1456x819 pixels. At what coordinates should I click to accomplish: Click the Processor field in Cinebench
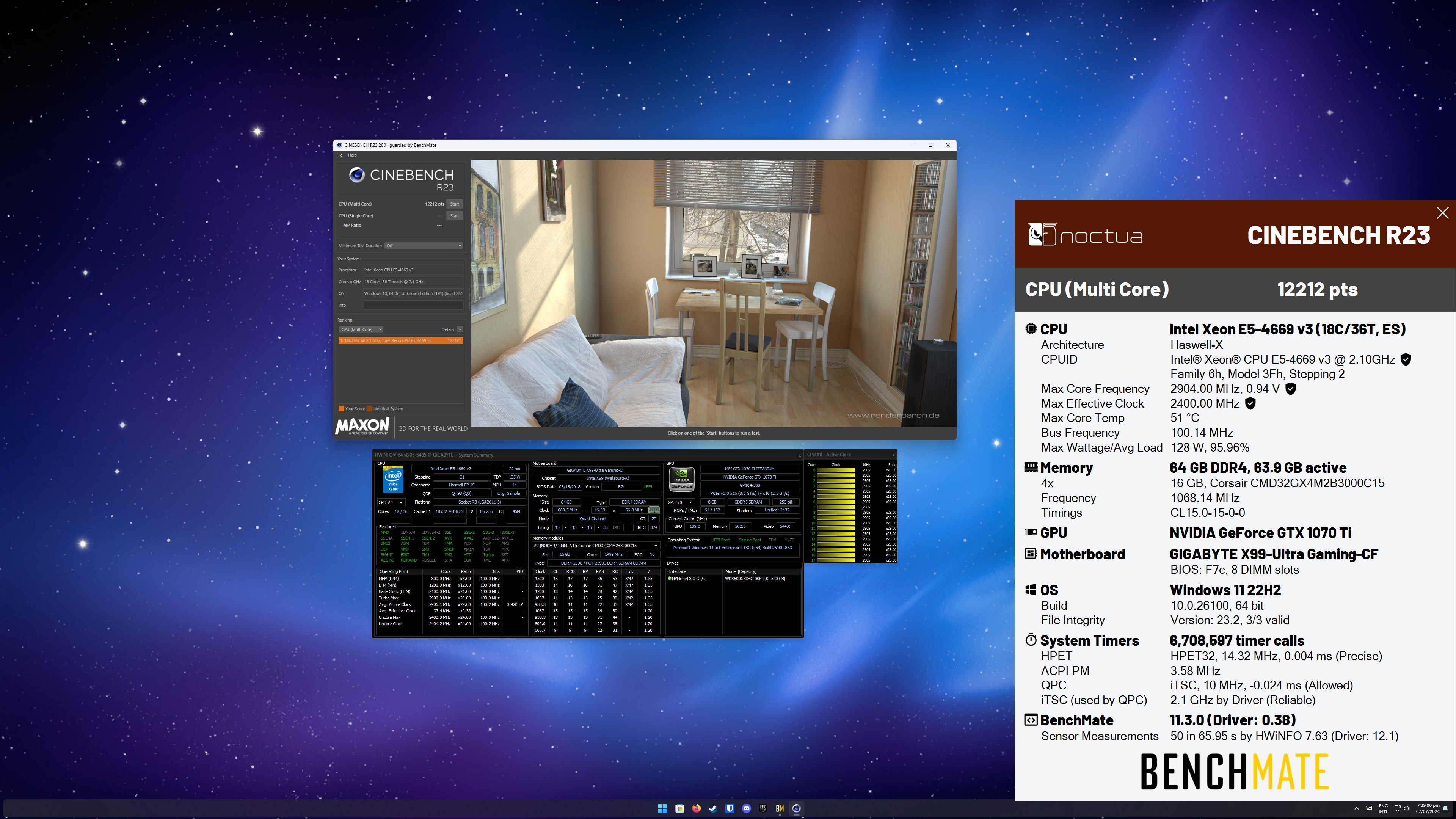click(413, 270)
